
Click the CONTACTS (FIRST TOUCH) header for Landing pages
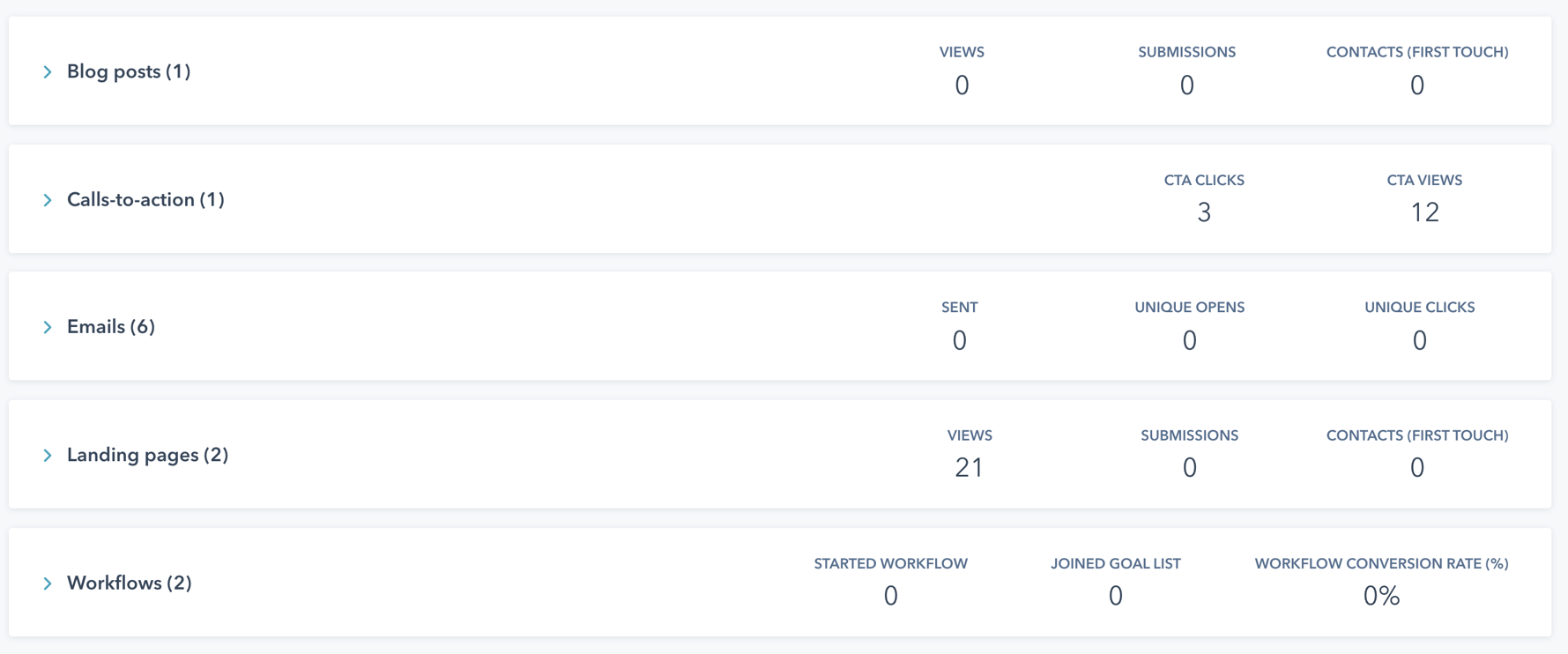tap(1417, 435)
